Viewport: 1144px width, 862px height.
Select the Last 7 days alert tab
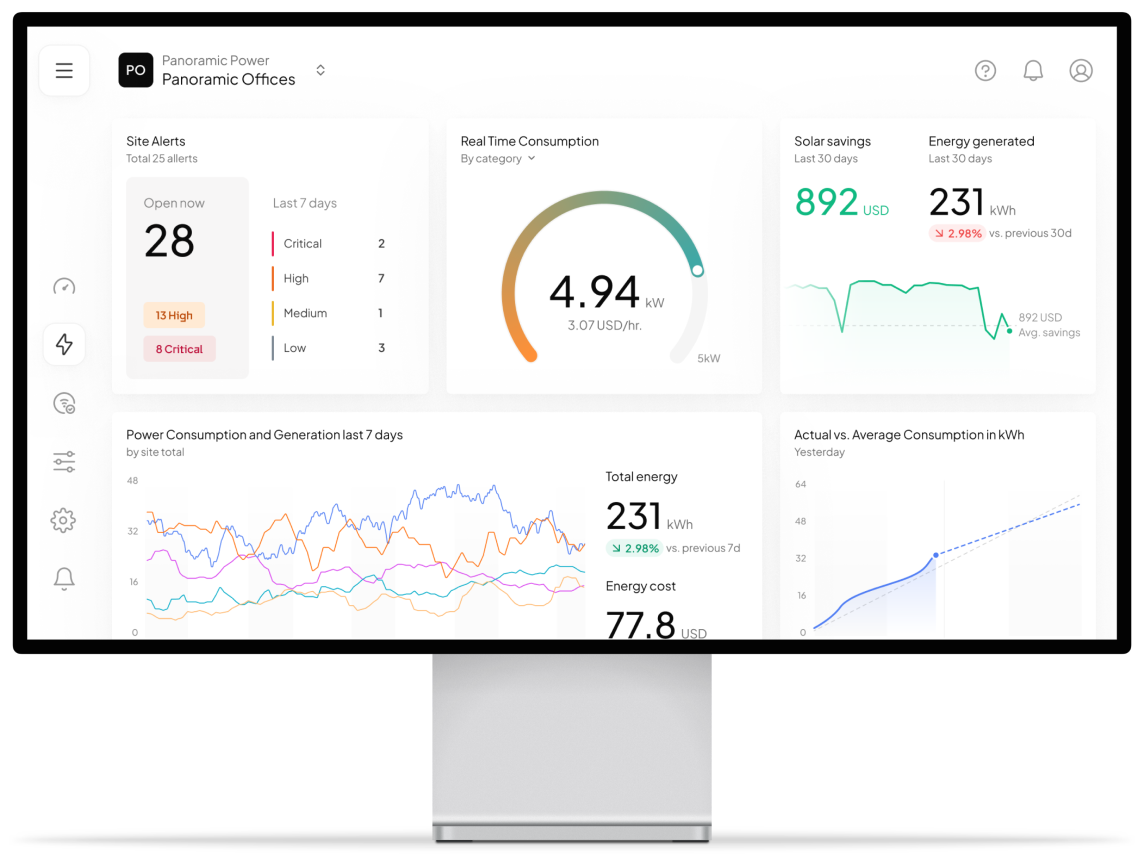coord(303,203)
